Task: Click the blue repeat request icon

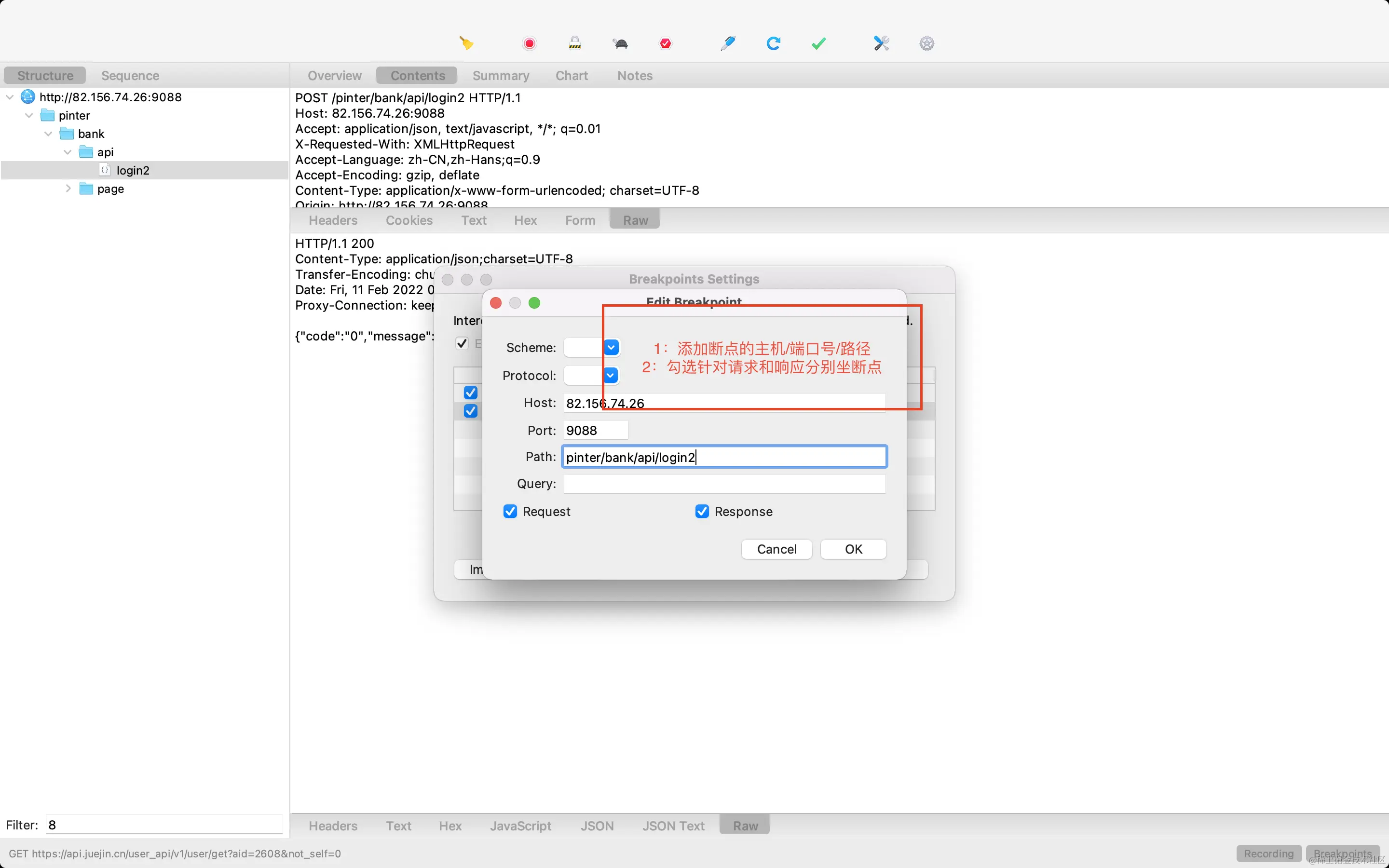Action: [x=773, y=43]
